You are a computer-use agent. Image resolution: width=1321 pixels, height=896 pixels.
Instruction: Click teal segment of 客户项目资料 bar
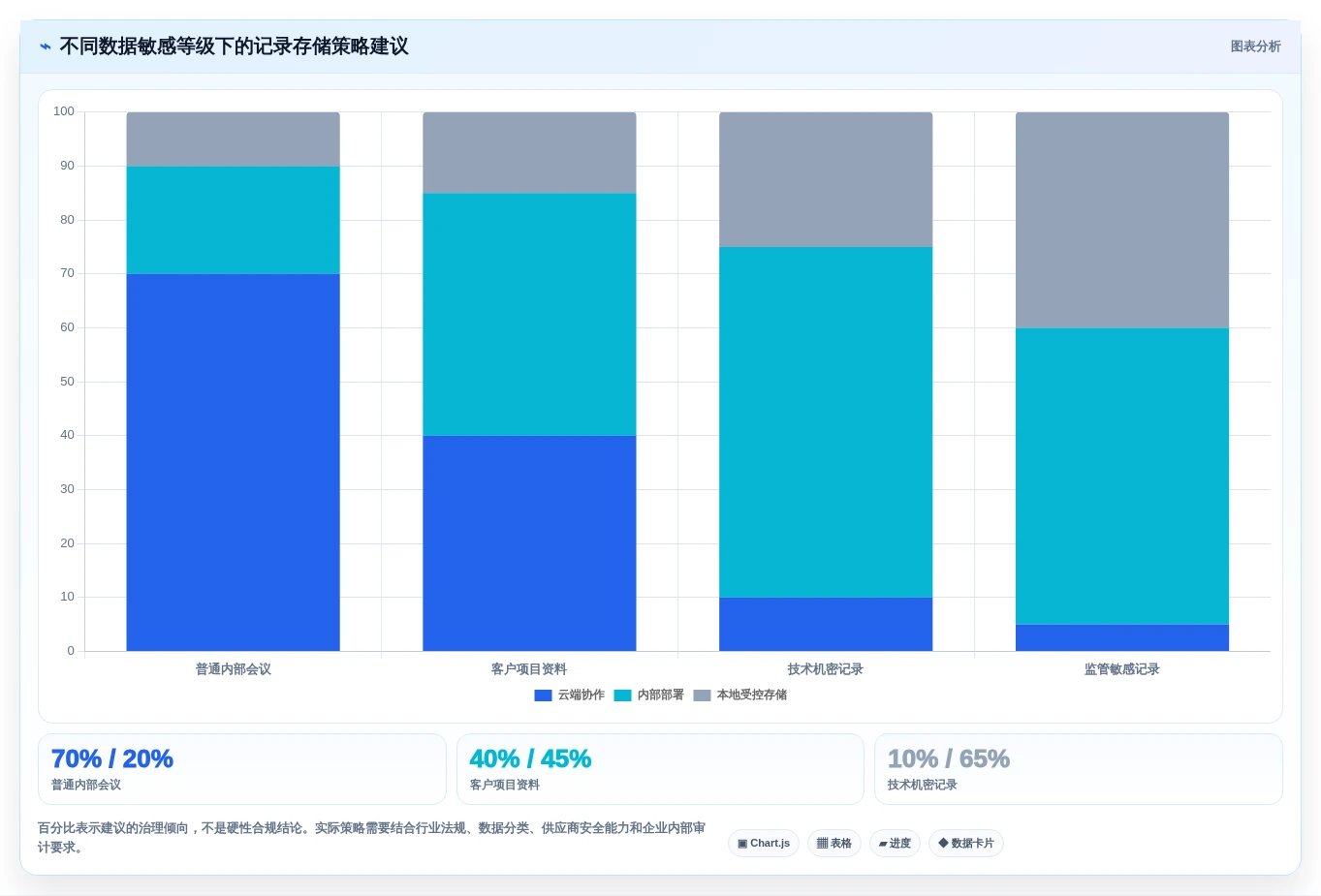(529, 315)
